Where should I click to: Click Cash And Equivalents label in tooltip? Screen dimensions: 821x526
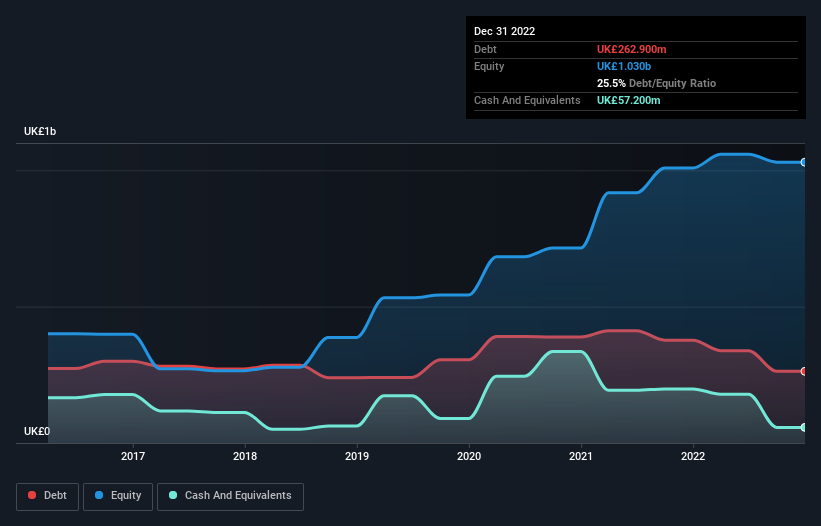(x=527, y=100)
